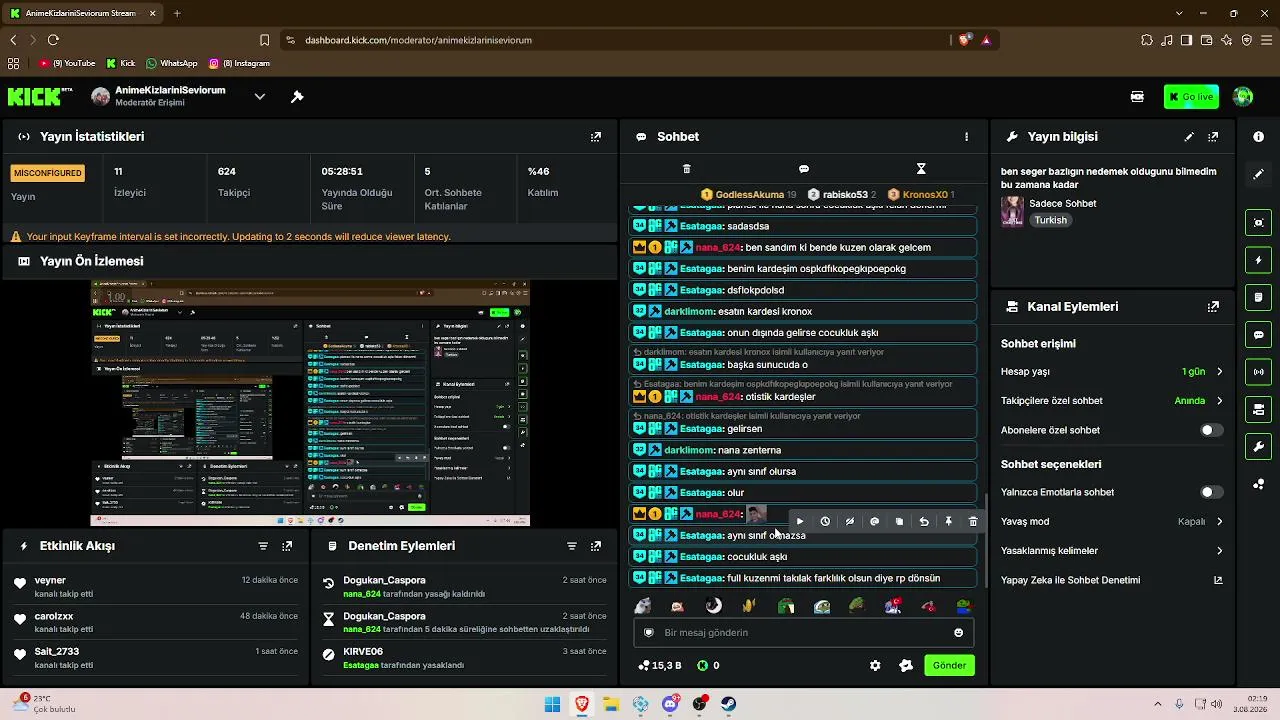Click the KIRVE06 moderation entry

pos(464,658)
